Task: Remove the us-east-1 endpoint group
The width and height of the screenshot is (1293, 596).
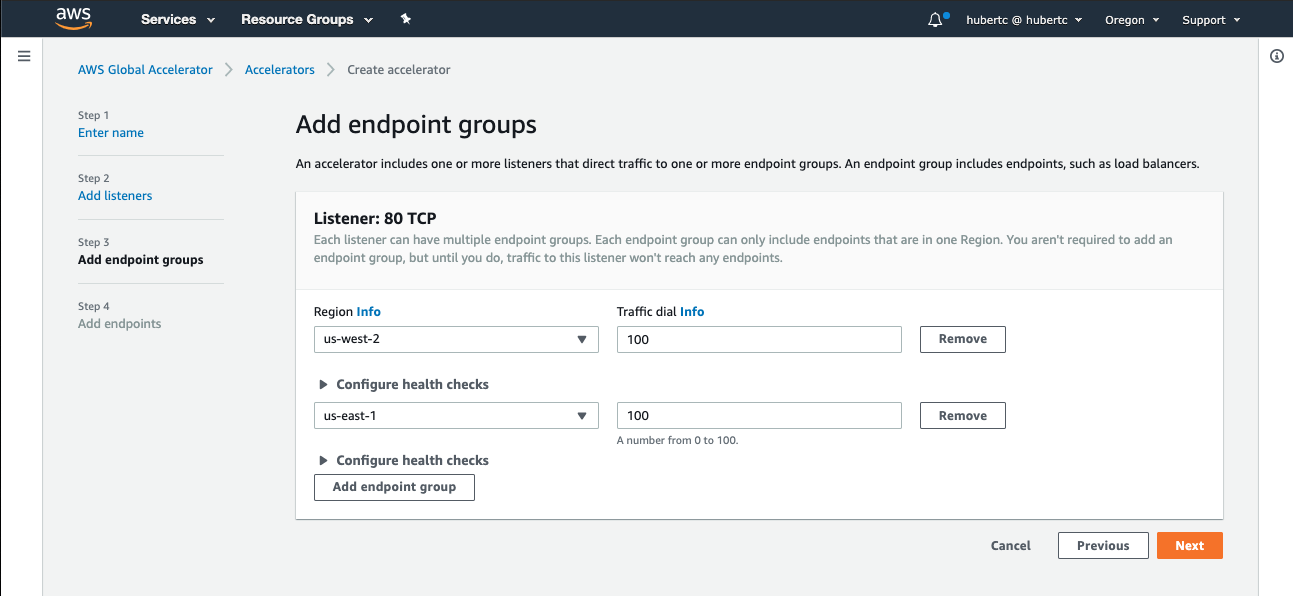Action: (963, 416)
